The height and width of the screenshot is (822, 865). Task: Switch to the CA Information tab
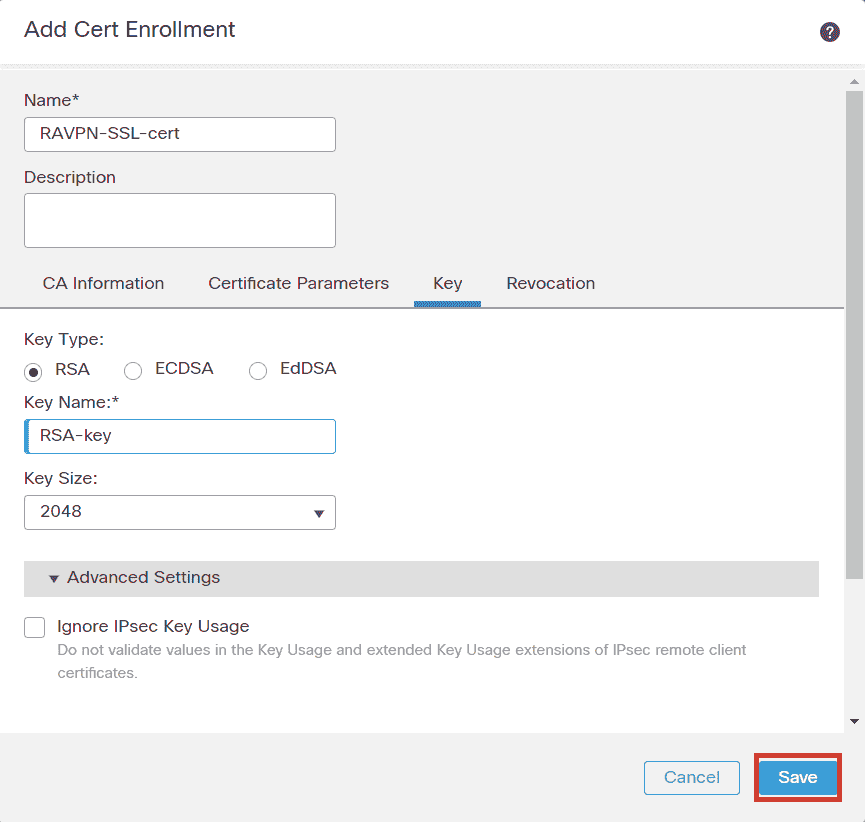pyautogui.click(x=103, y=284)
